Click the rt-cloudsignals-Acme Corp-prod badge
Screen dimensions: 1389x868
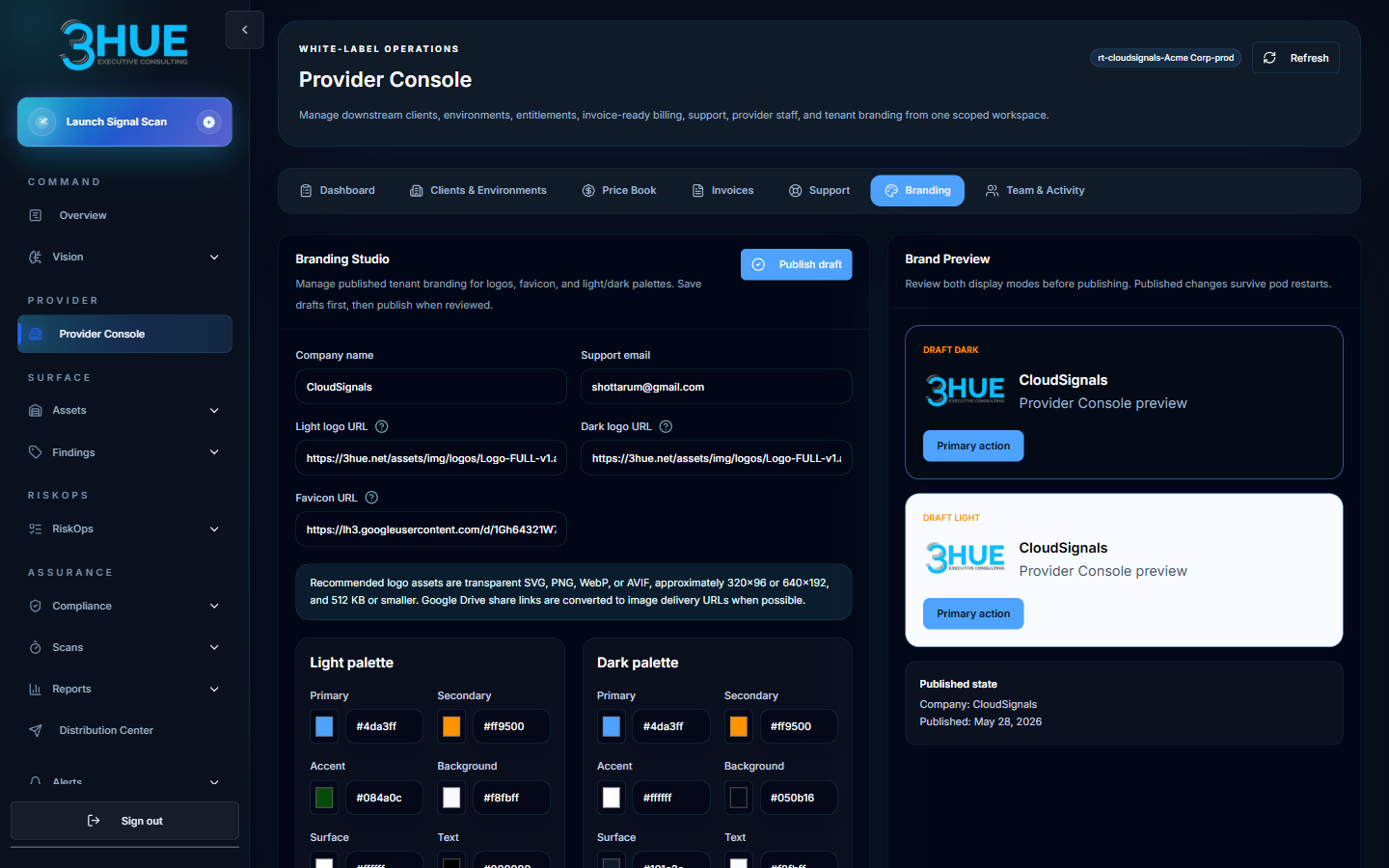pyautogui.click(x=1166, y=58)
